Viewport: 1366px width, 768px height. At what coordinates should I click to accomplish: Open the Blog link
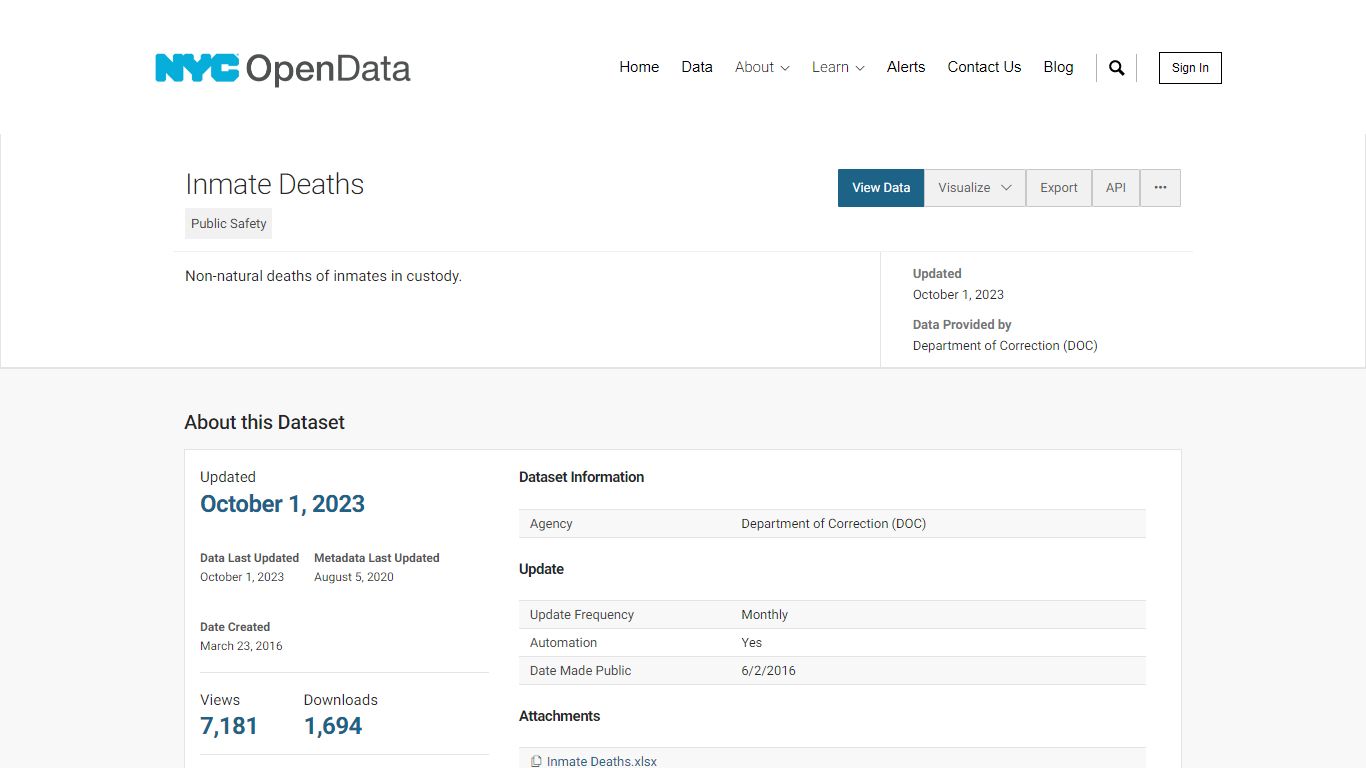click(1058, 67)
